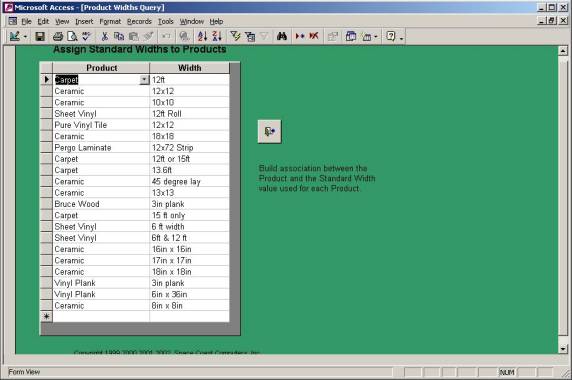Sort records ascending with the A-Z icon
The image size is (572, 380).
click(202, 36)
